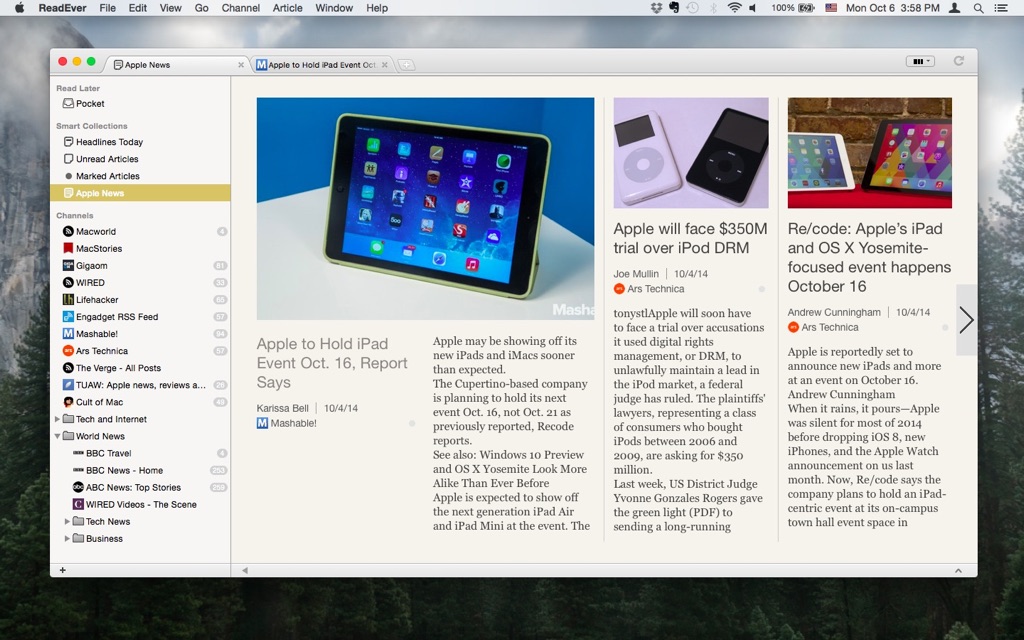1024x640 pixels.
Task: Click the Mashable! source under Karissa Bell
Action: point(287,423)
